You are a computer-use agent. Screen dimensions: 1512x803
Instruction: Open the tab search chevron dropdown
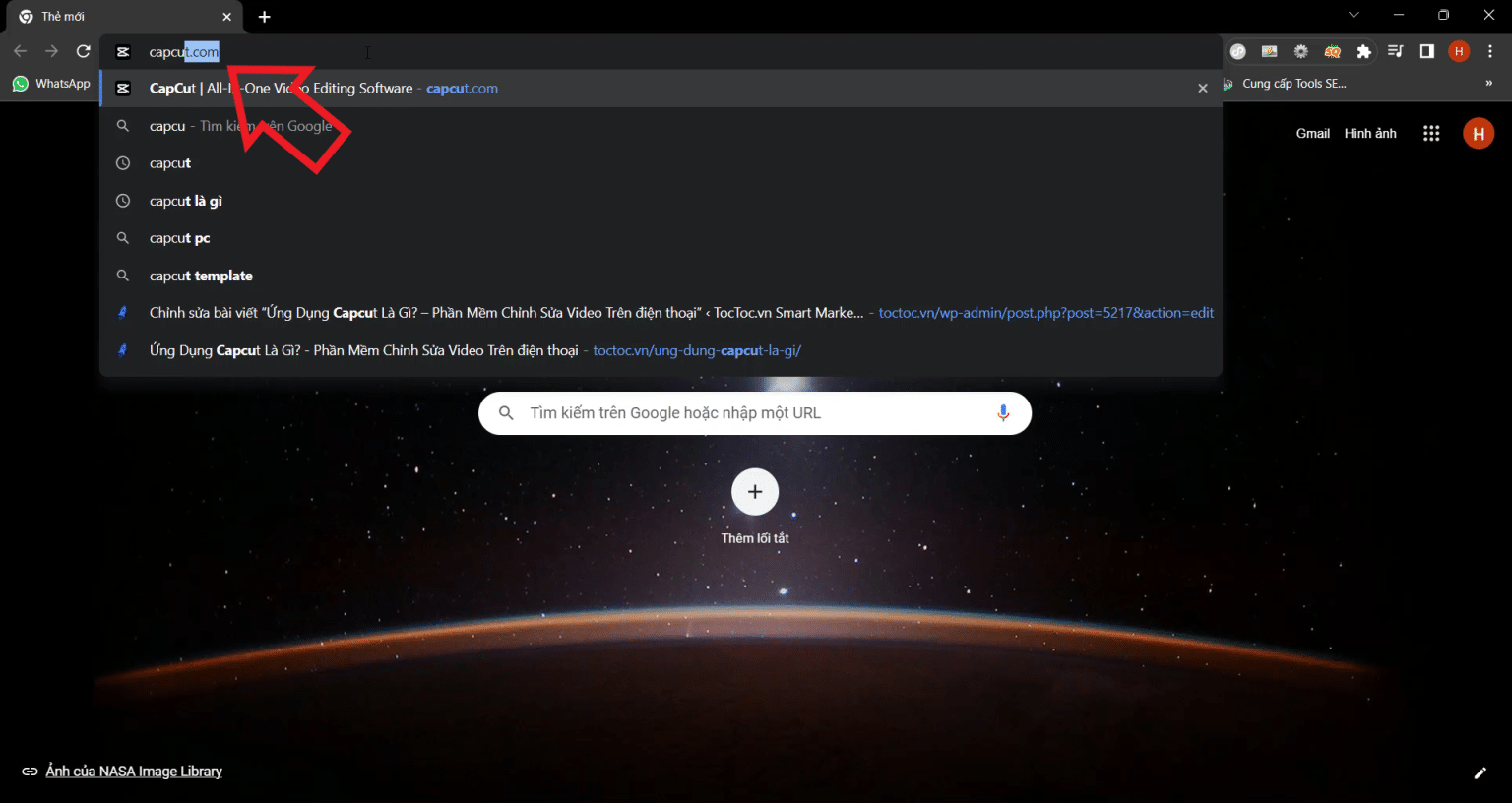tap(1354, 15)
